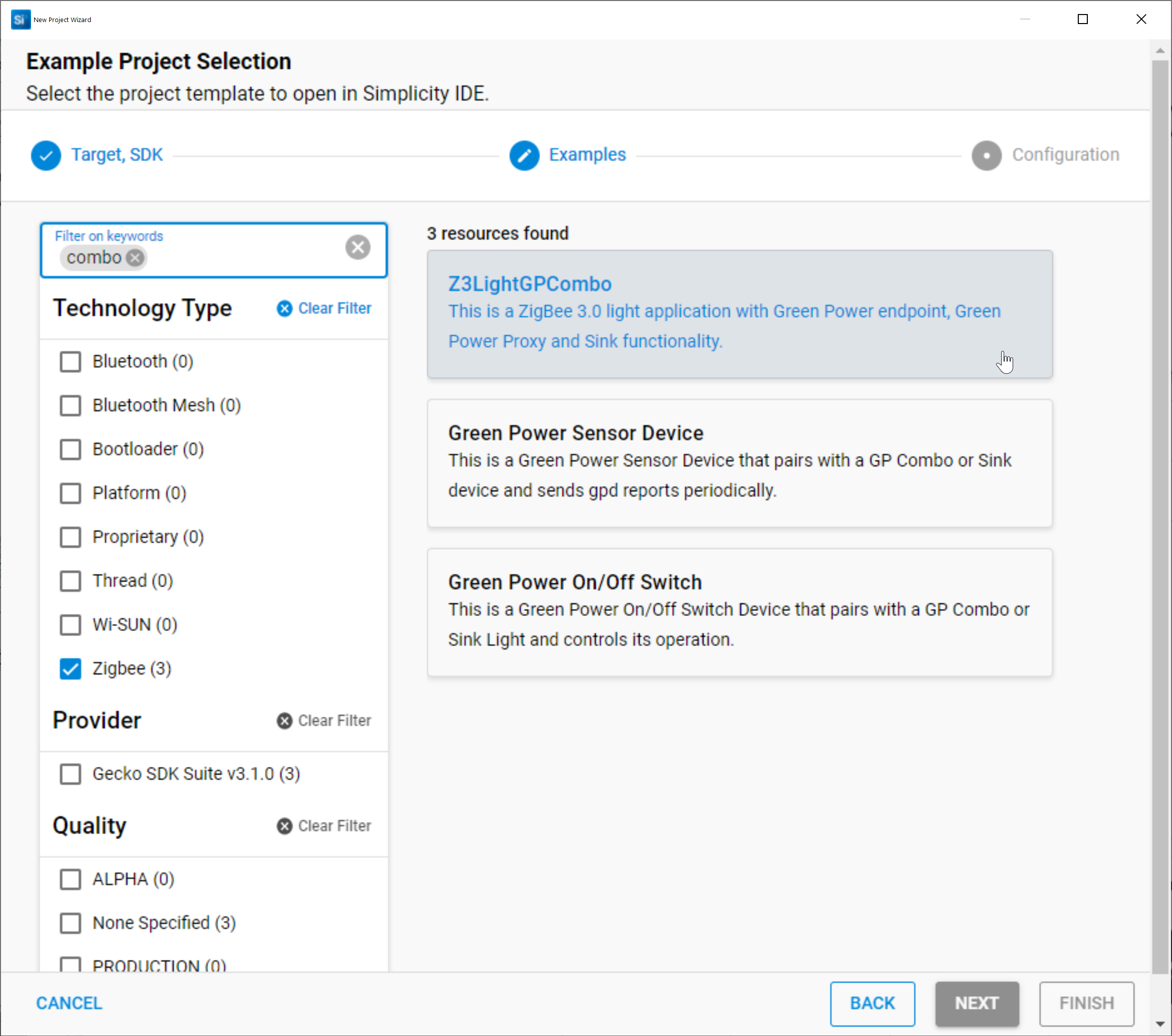Click the 'Provider' heading
1172x1036 pixels.
(x=97, y=721)
